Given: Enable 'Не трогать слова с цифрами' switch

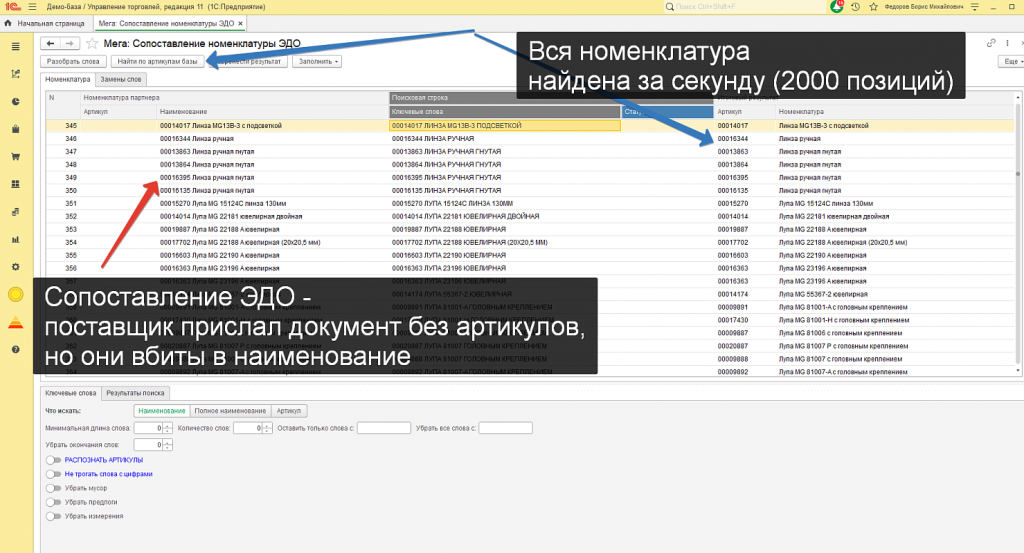Looking at the screenshot, I should [x=53, y=474].
